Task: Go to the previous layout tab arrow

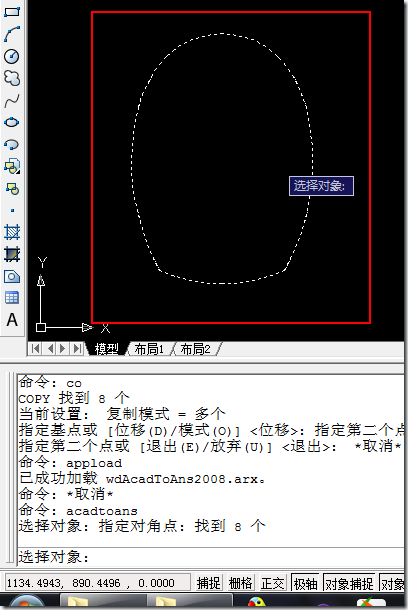Action: tap(50, 348)
